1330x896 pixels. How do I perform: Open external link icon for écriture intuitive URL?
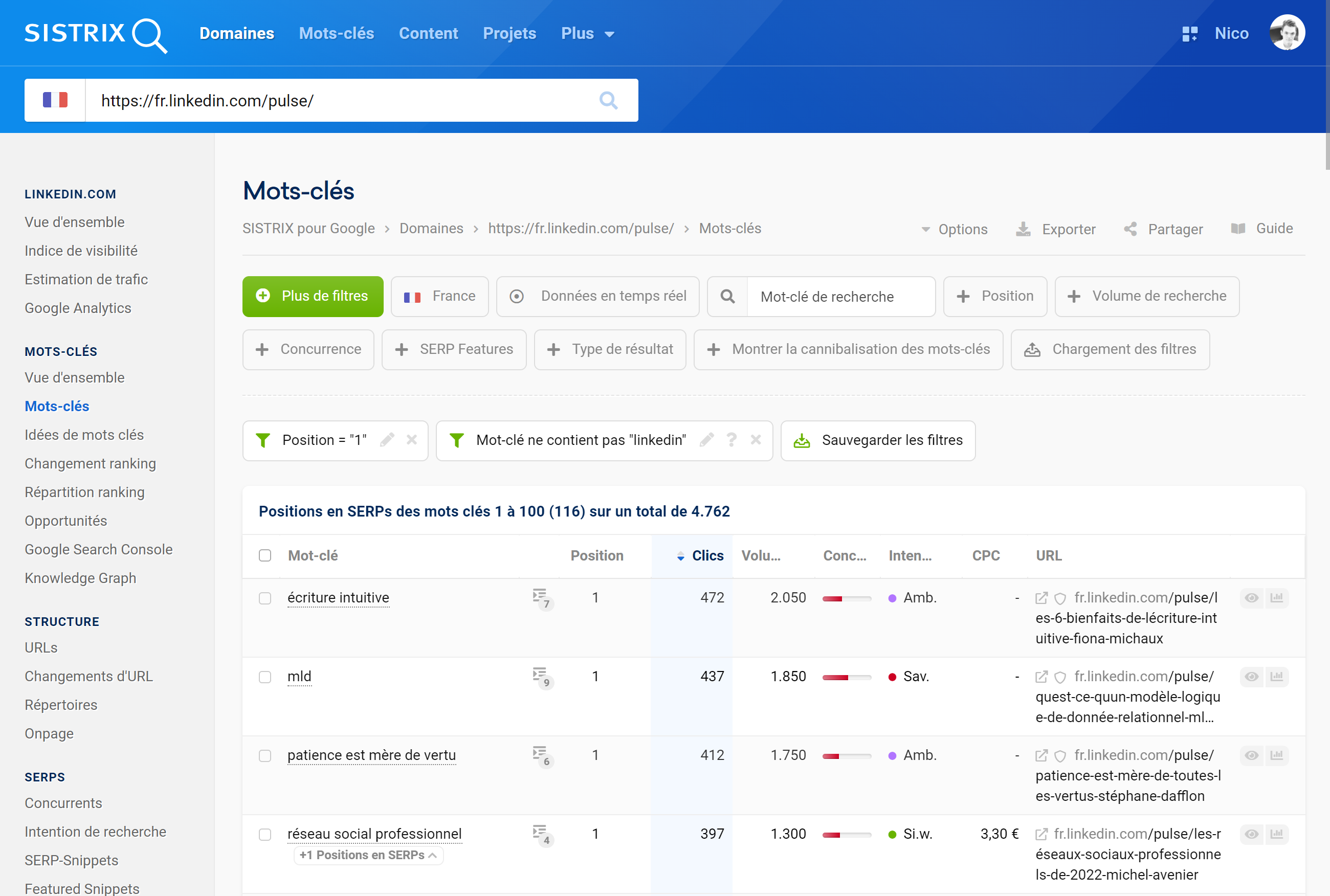1041,598
